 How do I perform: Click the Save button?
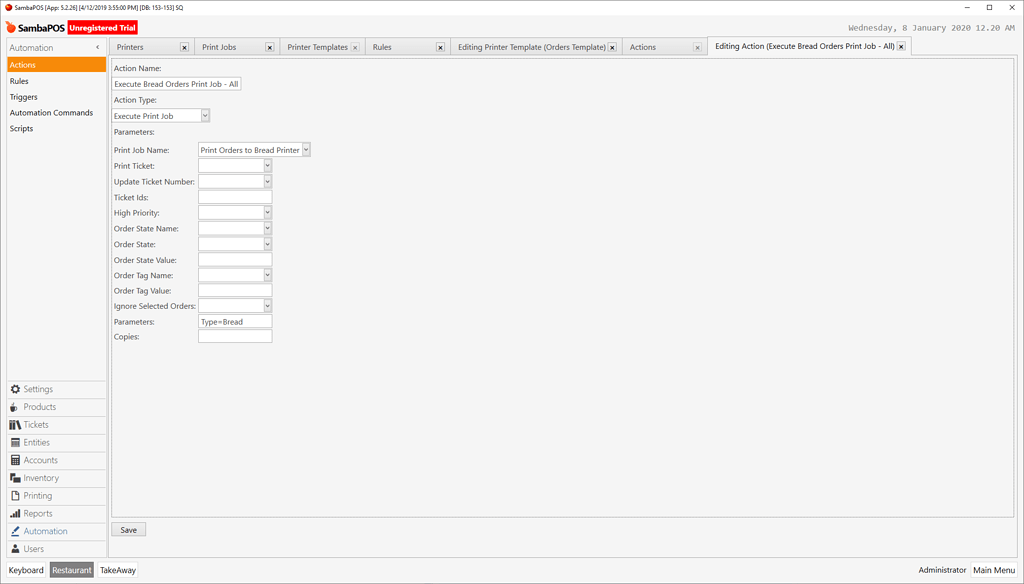click(128, 529)
